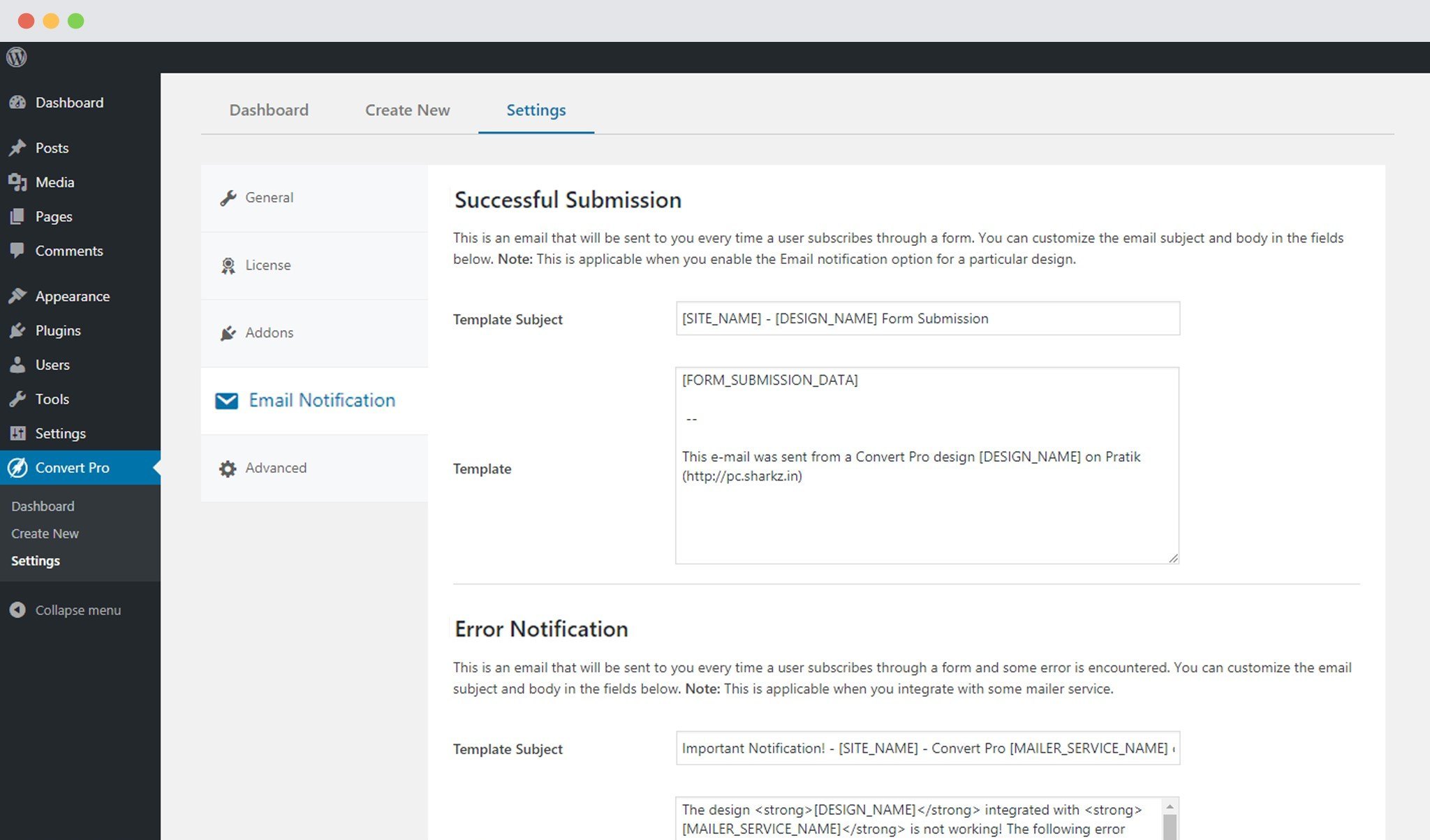Click the Settings sliders icon in sidebar

point(17,433)
